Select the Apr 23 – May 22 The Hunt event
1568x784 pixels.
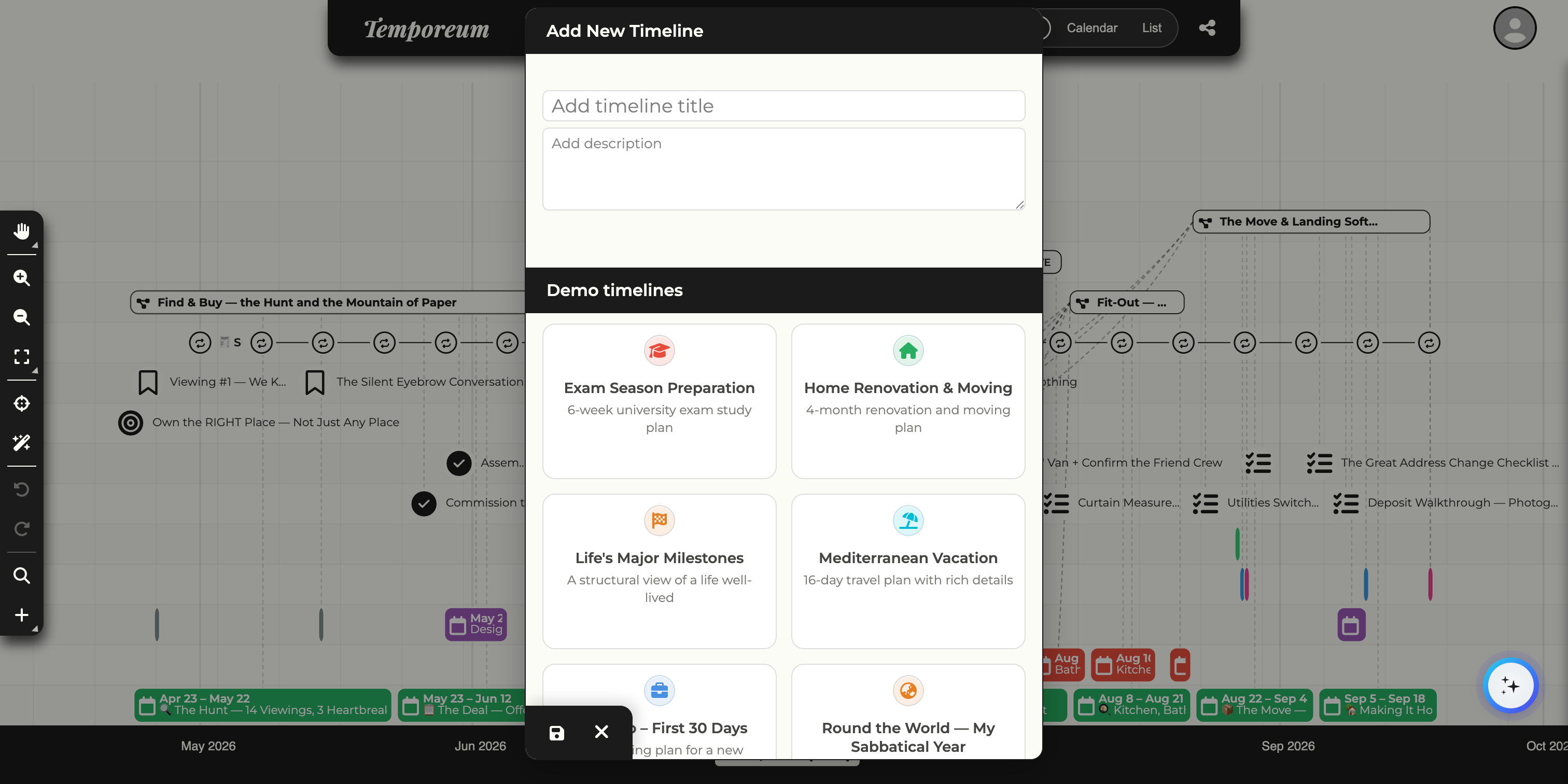point(263,705)
